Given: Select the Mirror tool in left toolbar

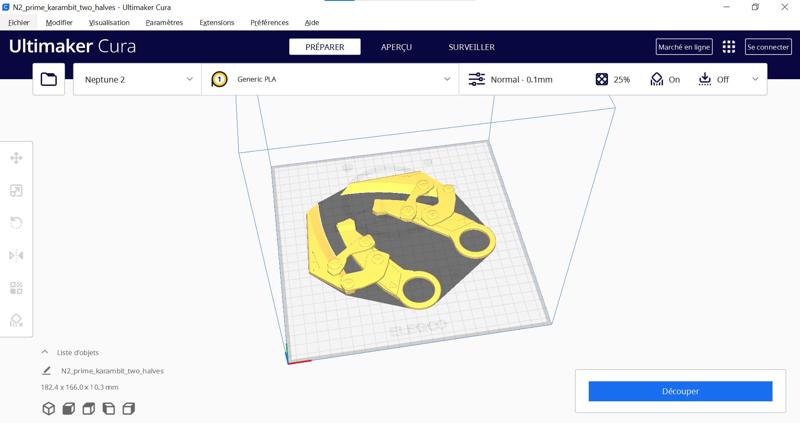Looking at the screenshot, I should [16, 255].
